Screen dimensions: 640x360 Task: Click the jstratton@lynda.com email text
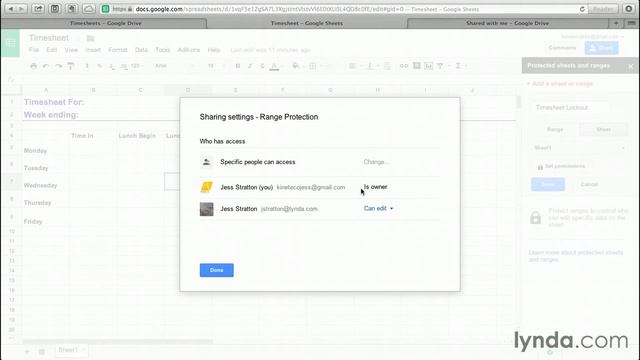289,209
